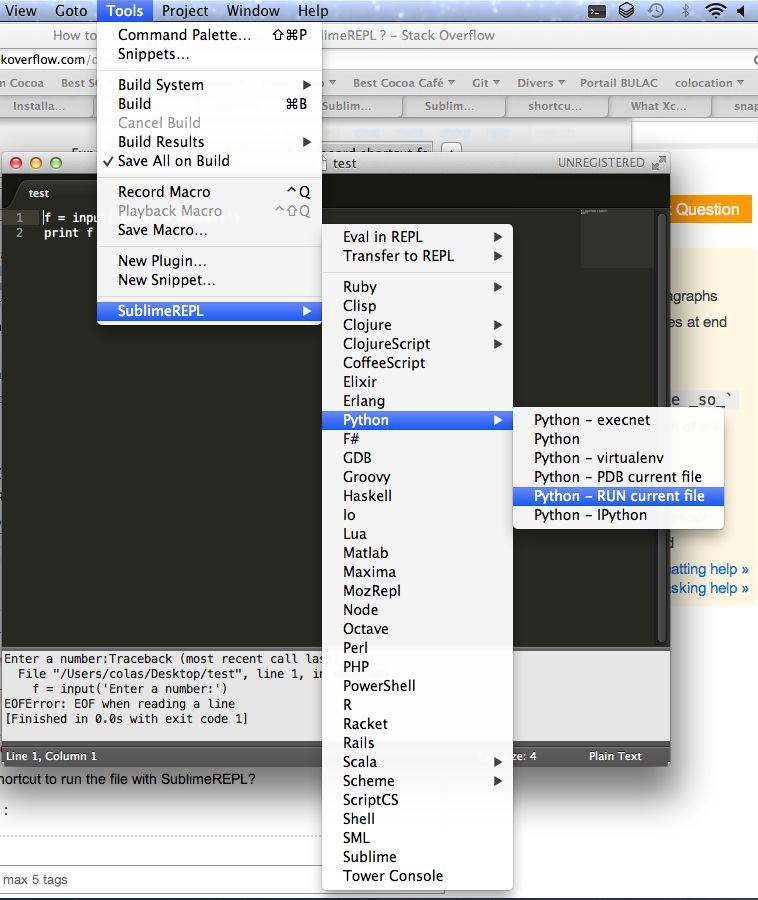Image resolution: width=758 pixels, height=900 pixels.
Task: Select Python - execnet entry
Action: pos(619,420)
